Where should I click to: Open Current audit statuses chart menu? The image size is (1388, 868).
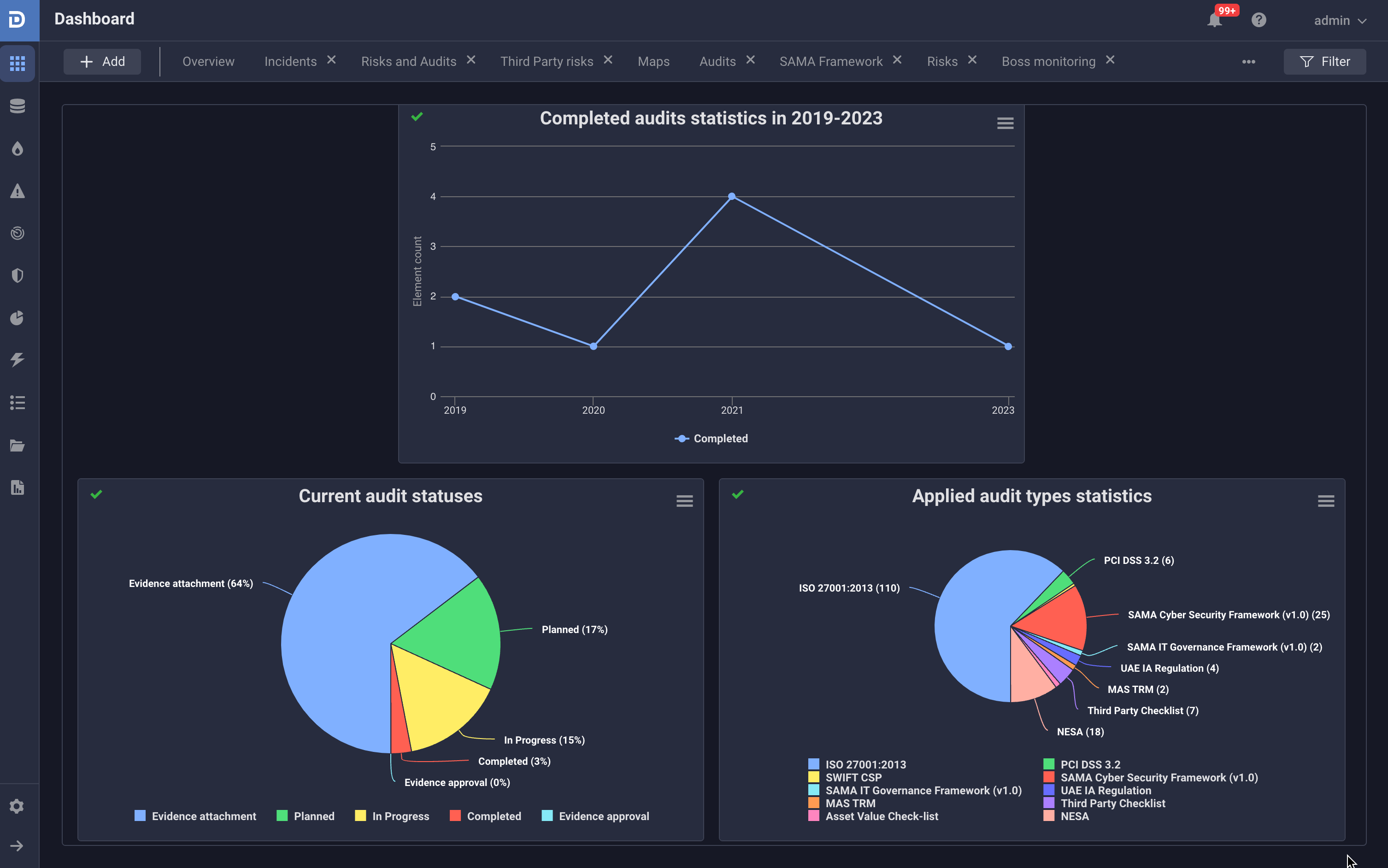click(684, 501)
